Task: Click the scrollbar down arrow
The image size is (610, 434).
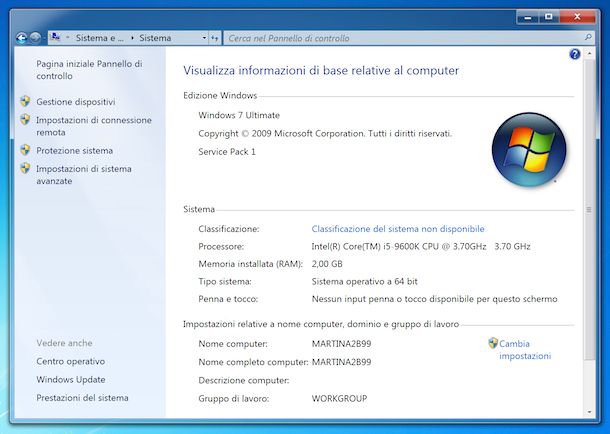Action: pos(589,412)
